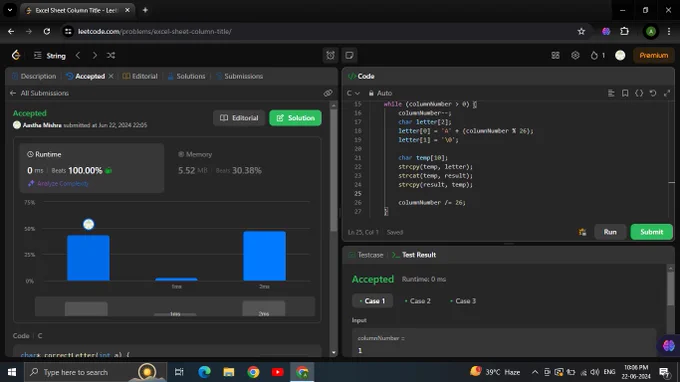Select Case 1 result
Viewport: 680px width, 382px height.
[373, 301]
